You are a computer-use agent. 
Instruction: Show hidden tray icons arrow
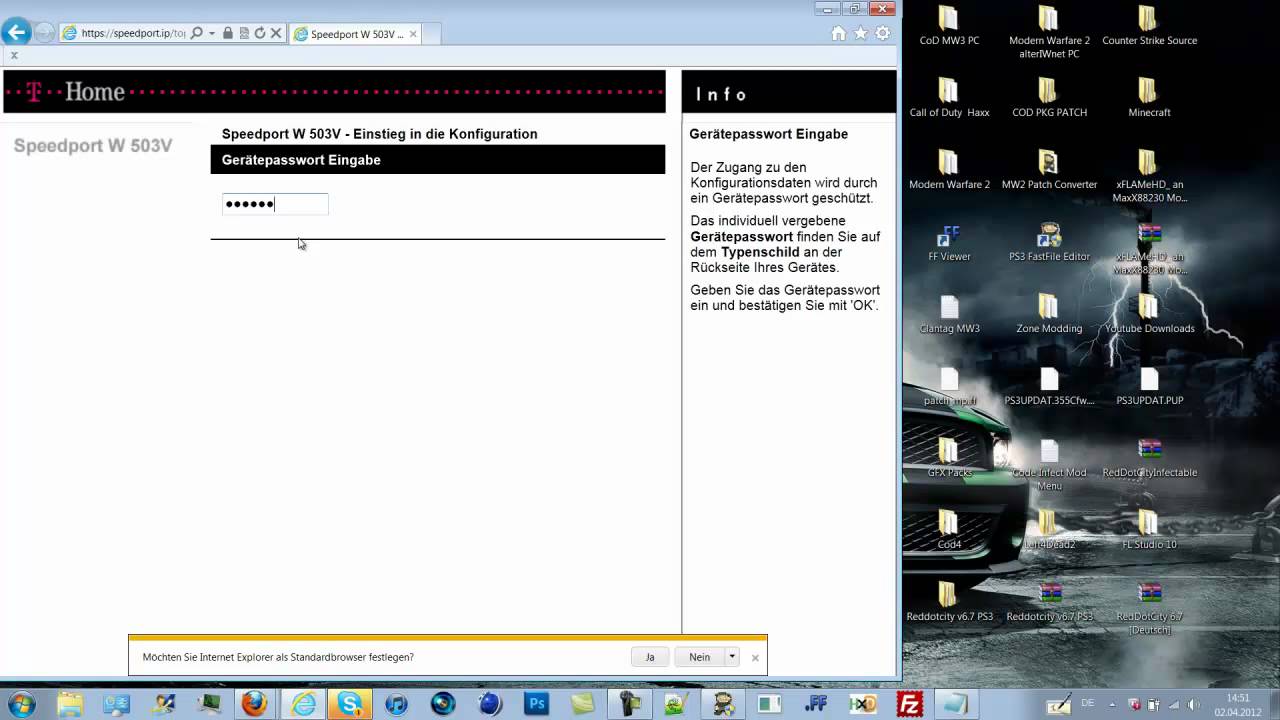[x=1112, y=704]
